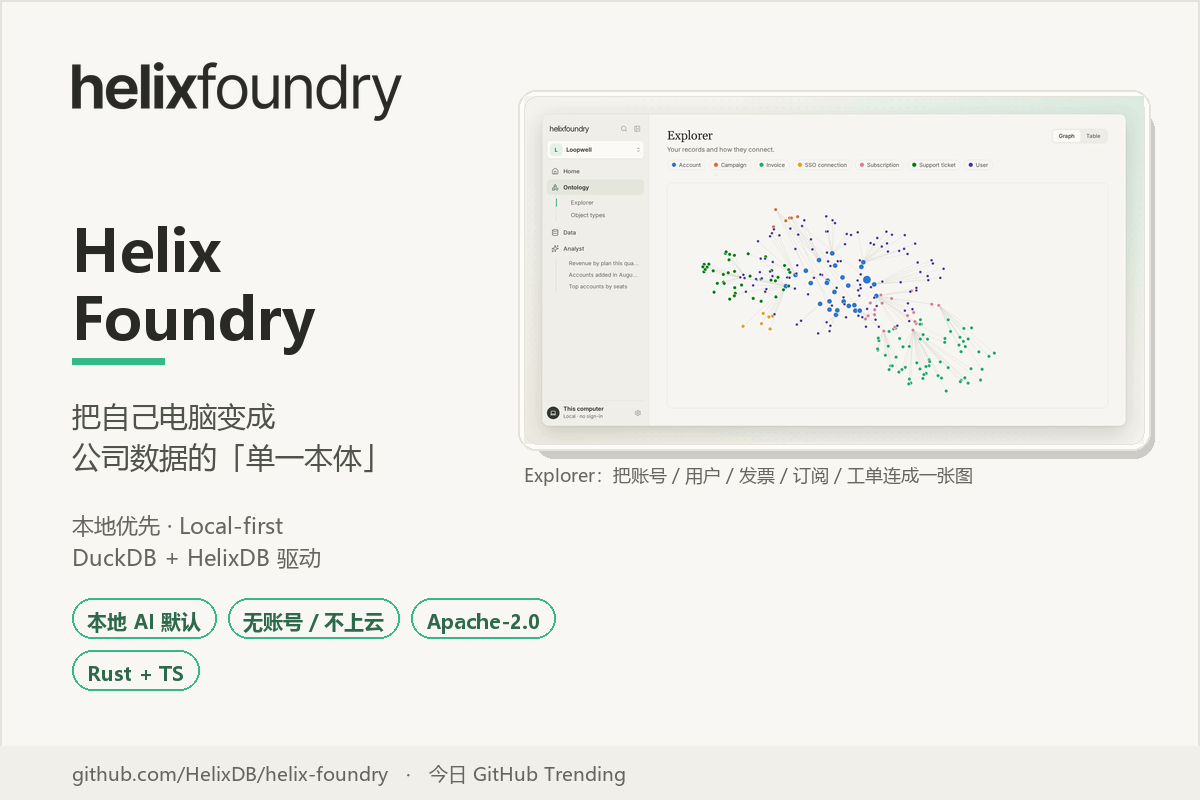Open saved query 'Top accounts by seats'
The height and width of the screenshot is (800, 1200).
pyautogui.click(x=598, y=286)
